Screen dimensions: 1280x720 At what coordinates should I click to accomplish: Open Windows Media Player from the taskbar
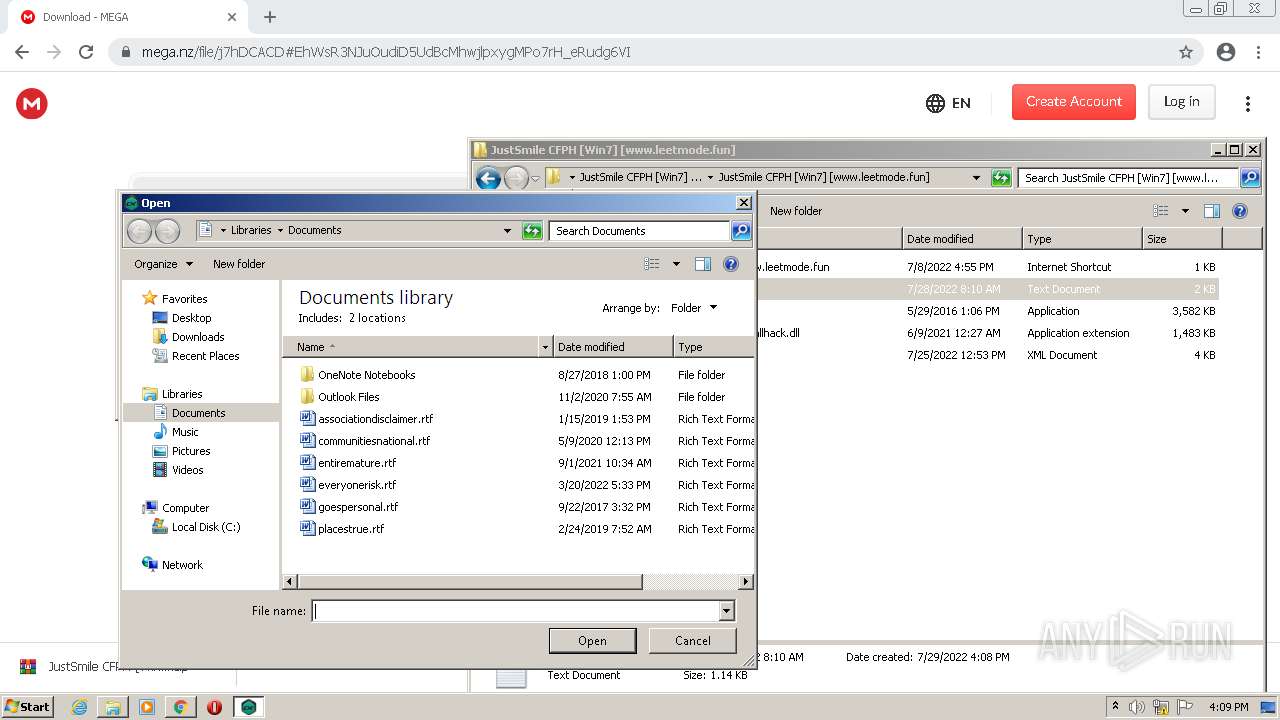[x=147, y=707]
